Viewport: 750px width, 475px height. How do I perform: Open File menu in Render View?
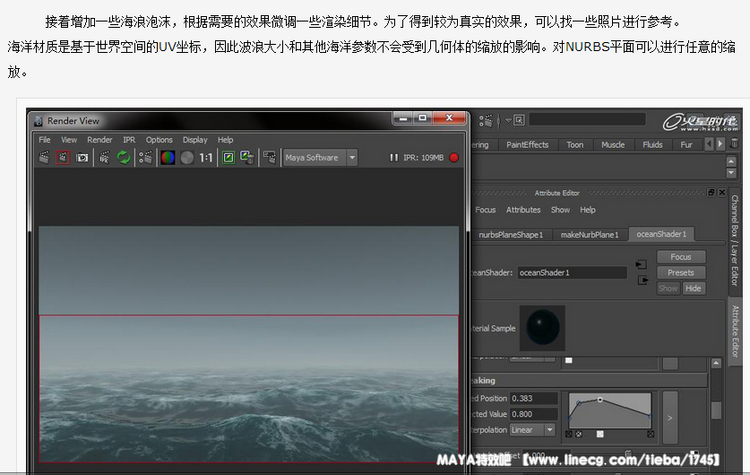pyautogui.click(x=44, y=140)
